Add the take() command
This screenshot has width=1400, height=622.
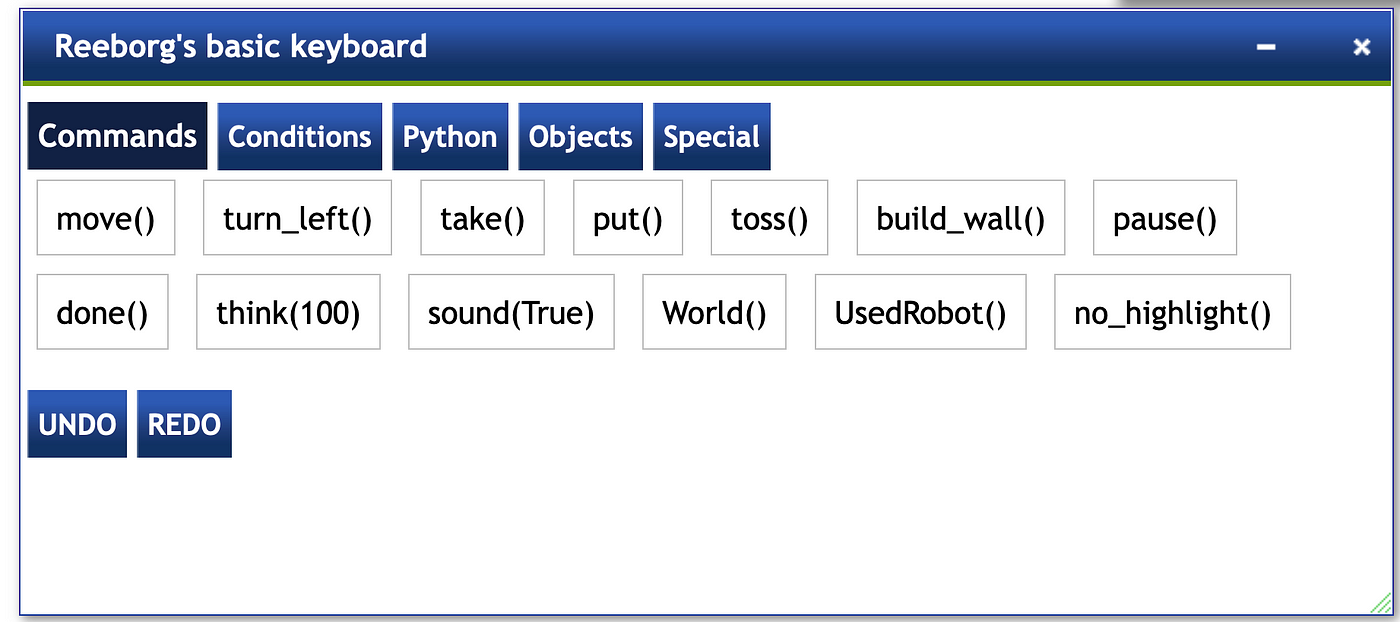[483, 218]
